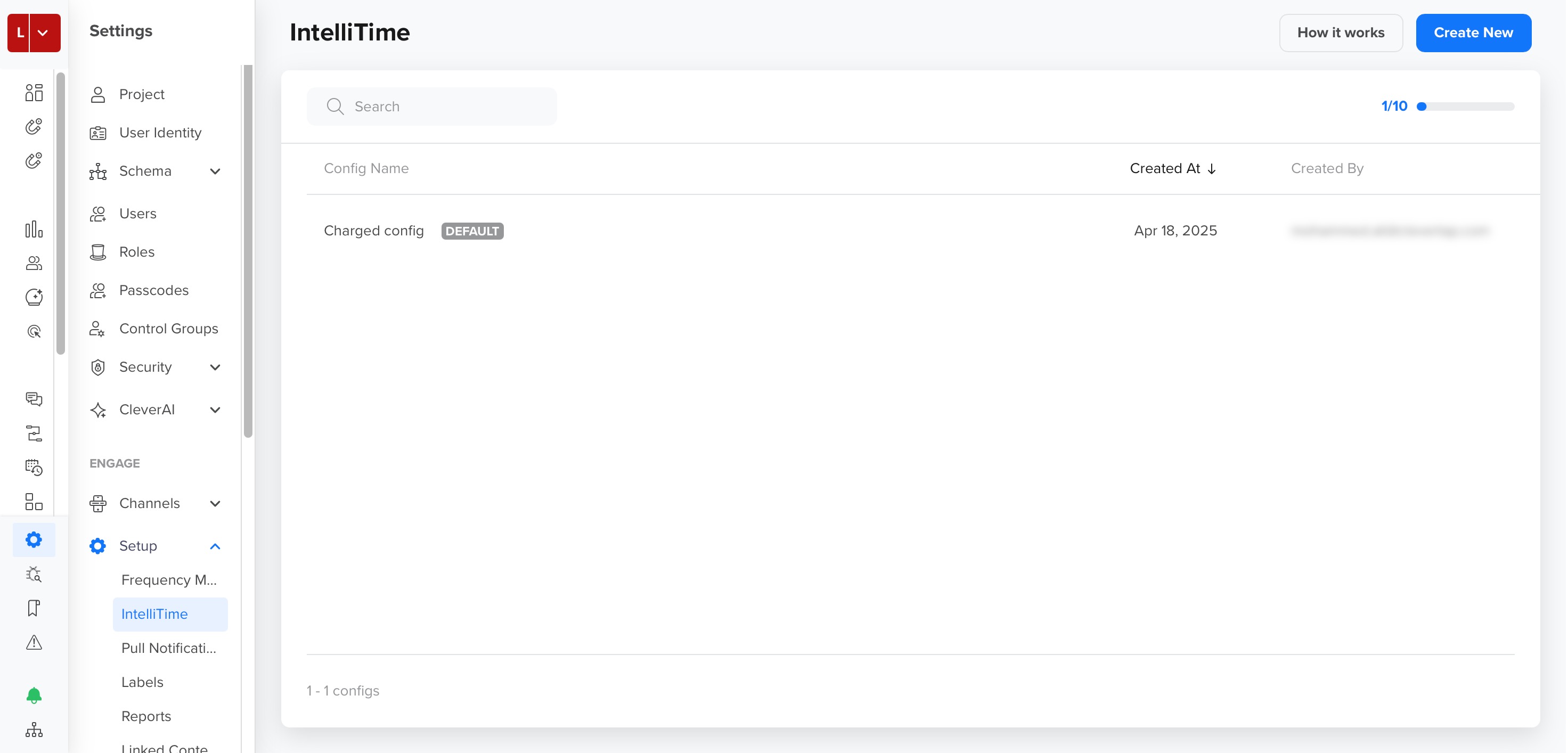Screen dimensions: 1568x753
Task: Click the Project person icon
Action: 98,94
